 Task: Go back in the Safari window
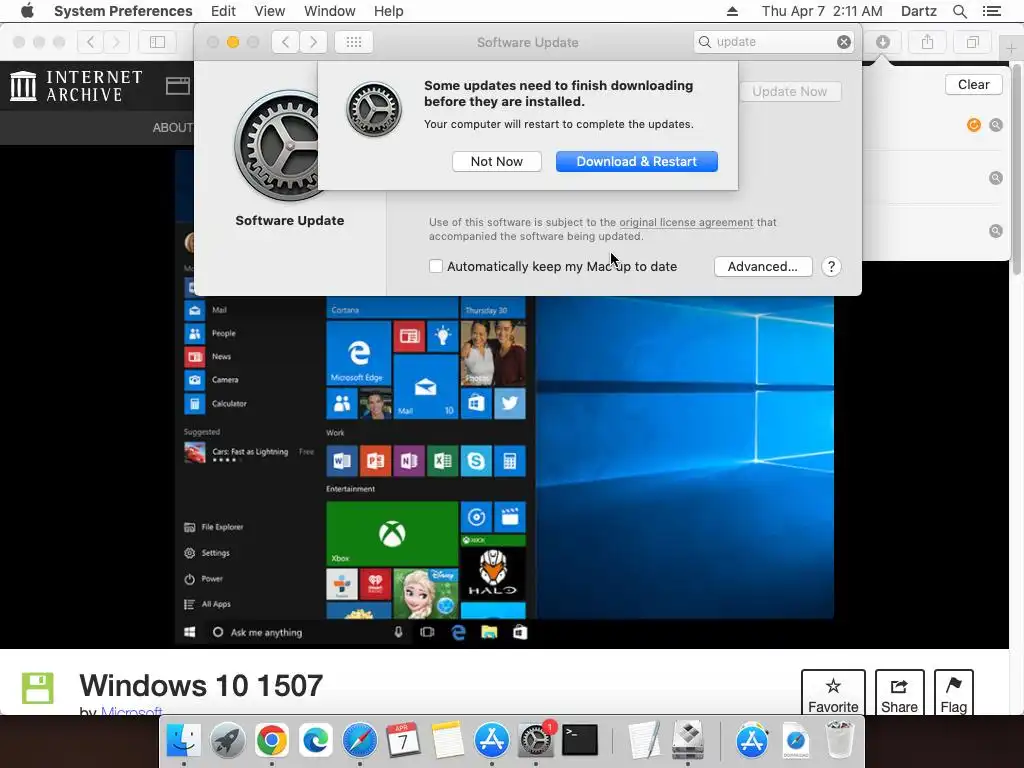click(91, 42)
